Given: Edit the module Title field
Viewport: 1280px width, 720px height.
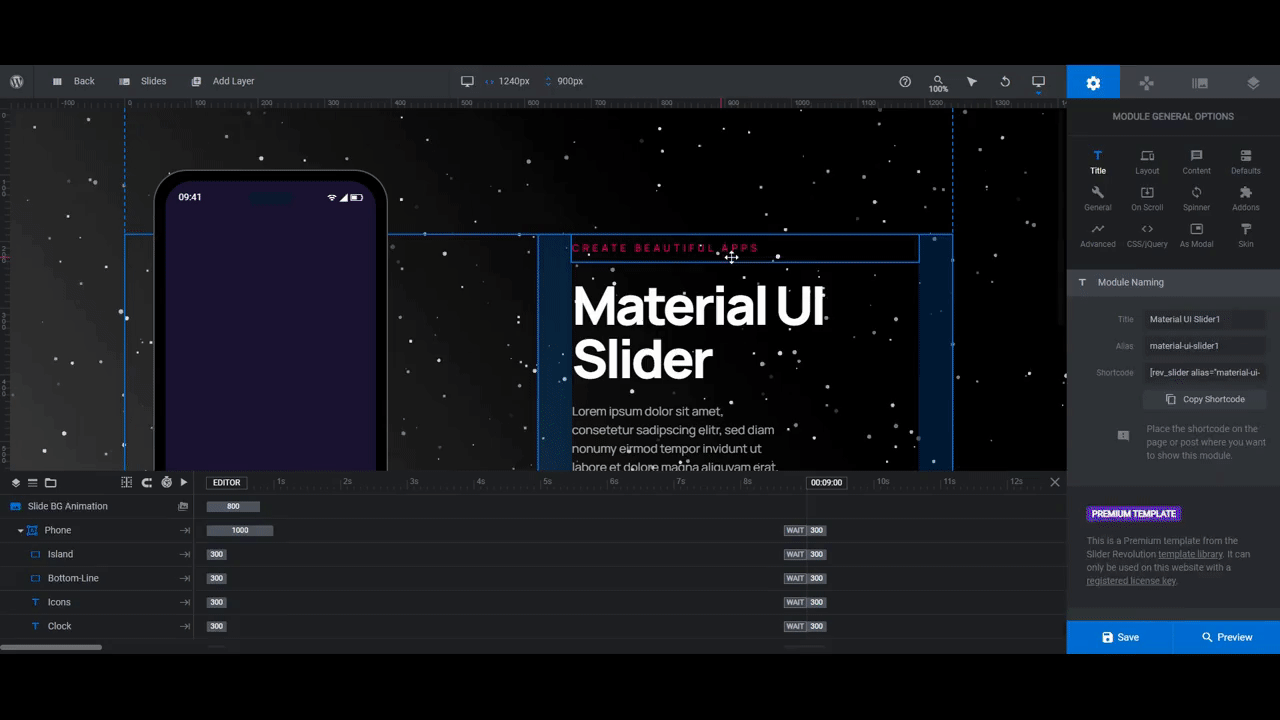Looking at the screenshot, I should [1205, 319].
